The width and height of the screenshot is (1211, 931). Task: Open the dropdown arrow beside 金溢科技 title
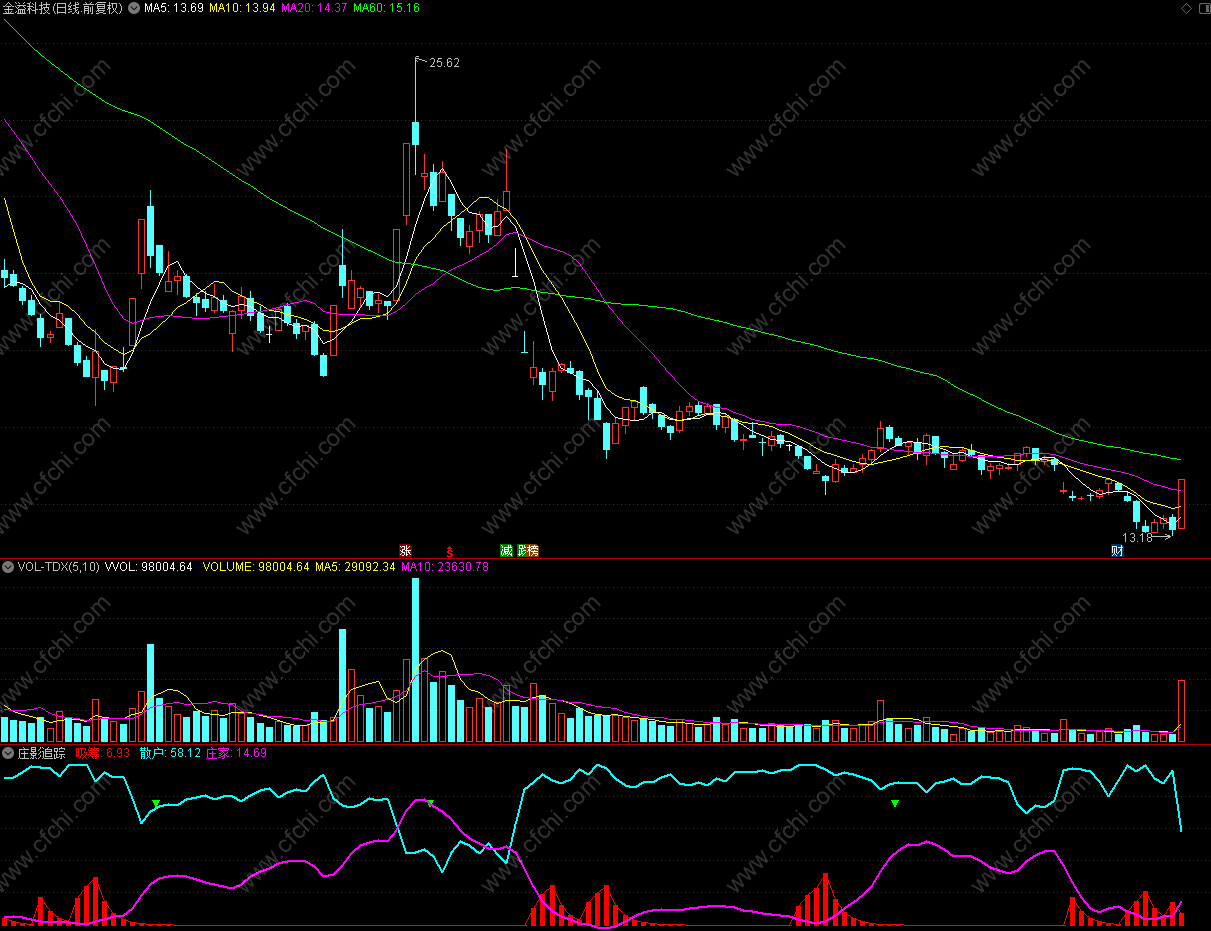click(134, 8)
